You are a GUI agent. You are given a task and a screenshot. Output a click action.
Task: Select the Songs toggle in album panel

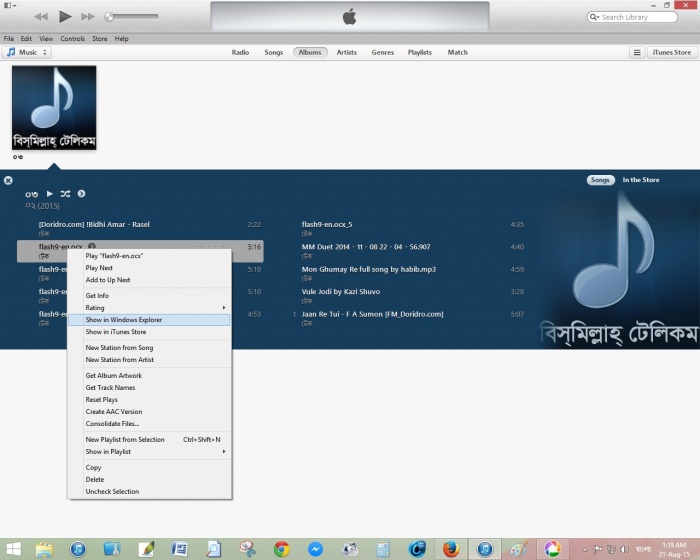click(x=600, y=180)
